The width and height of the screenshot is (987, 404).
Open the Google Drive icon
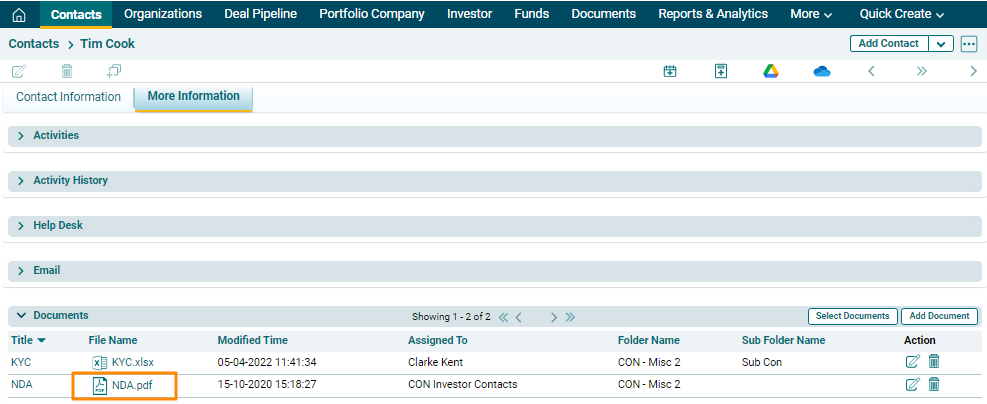[x=771, y=71]
